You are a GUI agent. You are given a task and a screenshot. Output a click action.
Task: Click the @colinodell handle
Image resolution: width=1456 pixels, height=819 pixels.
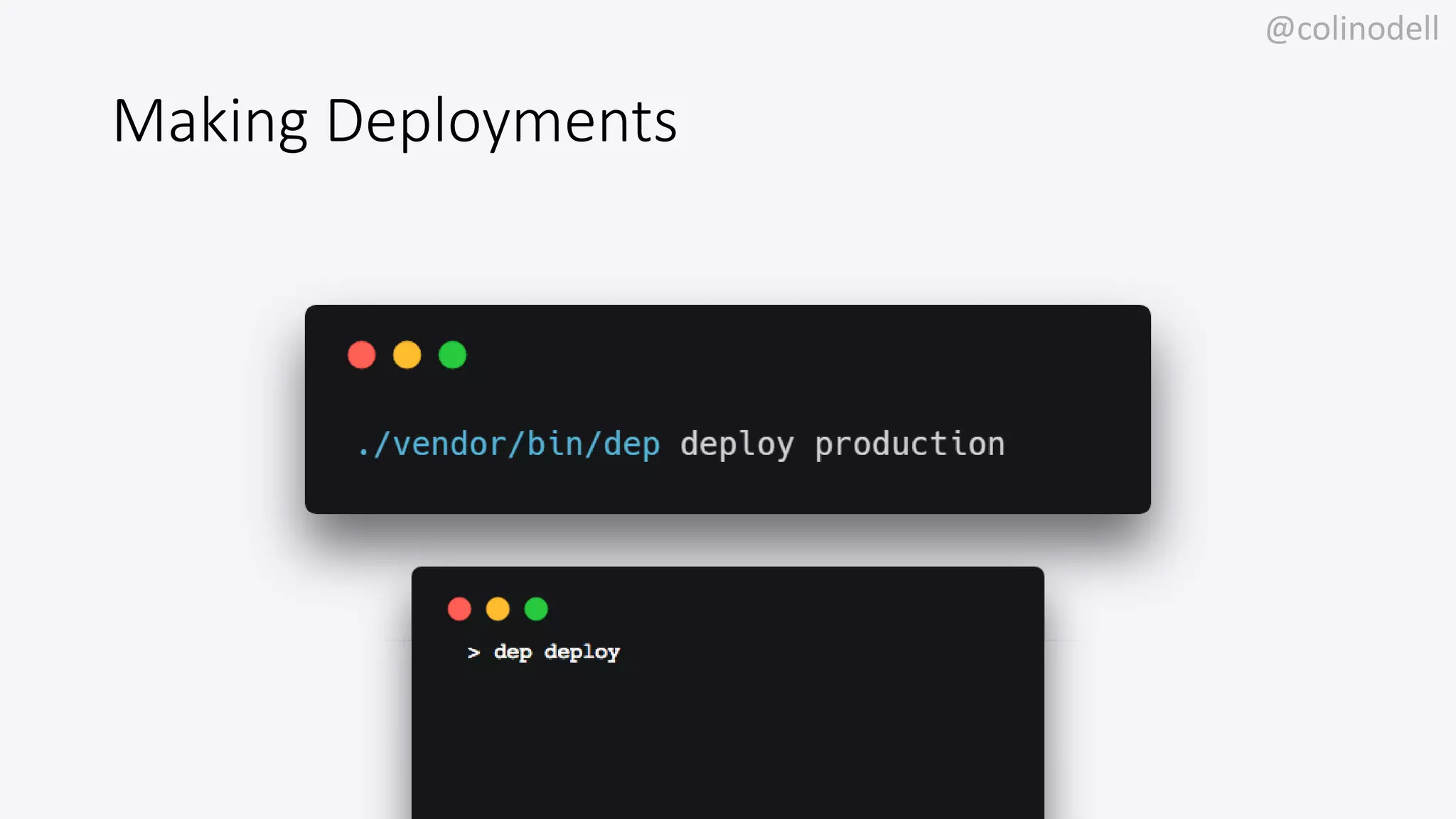1352,29
